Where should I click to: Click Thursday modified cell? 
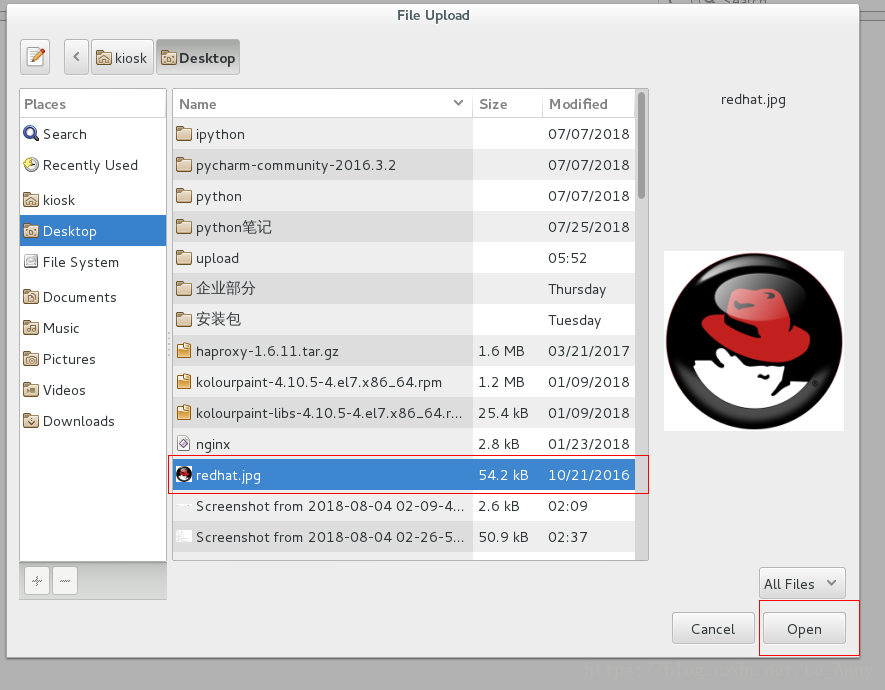click(577, 289)
